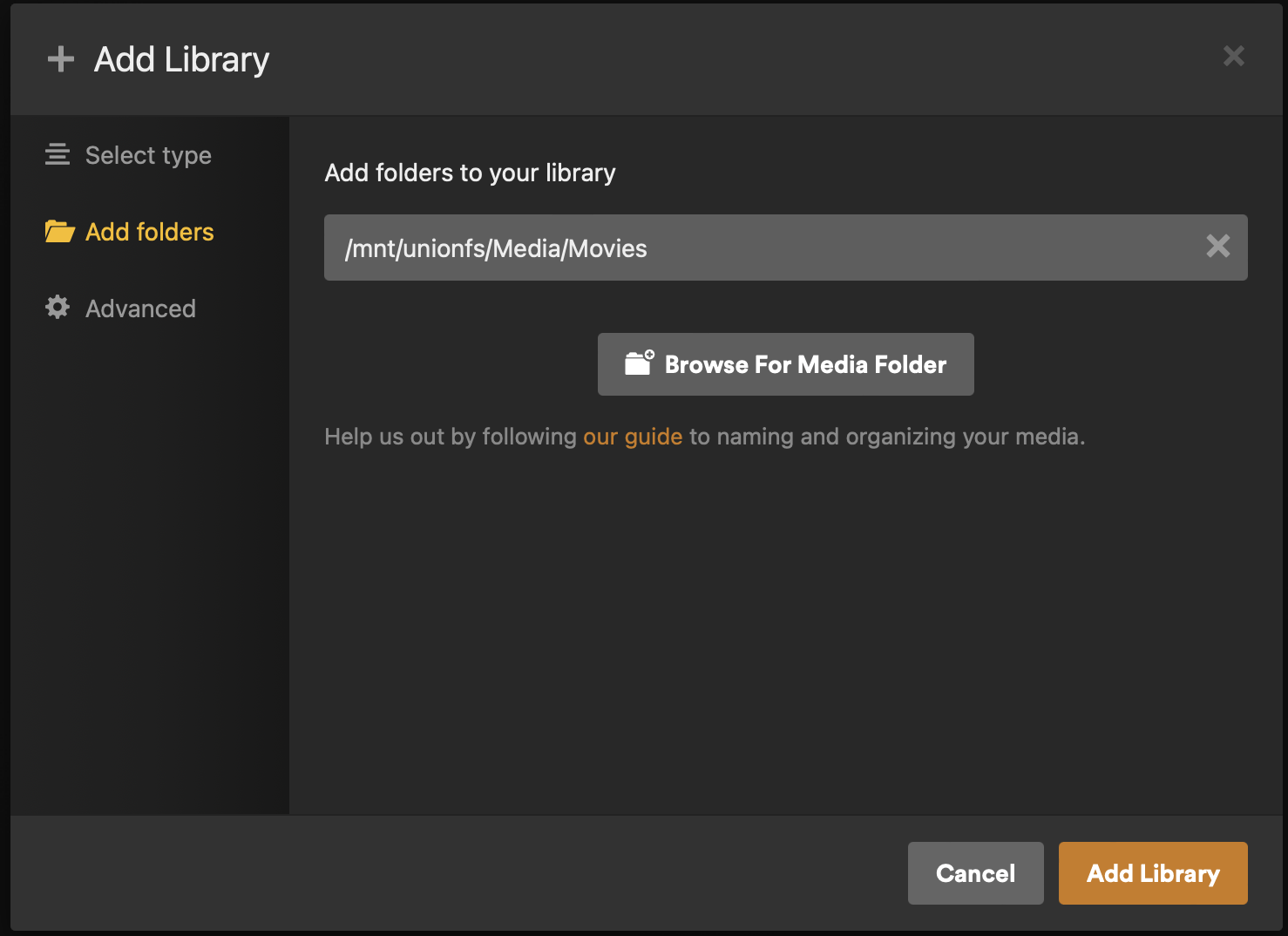The image size is (1288, 936).
Task: Remove the /mnt/unionfs/Media/Movies folder
Action: click(x=1217, y=247)
